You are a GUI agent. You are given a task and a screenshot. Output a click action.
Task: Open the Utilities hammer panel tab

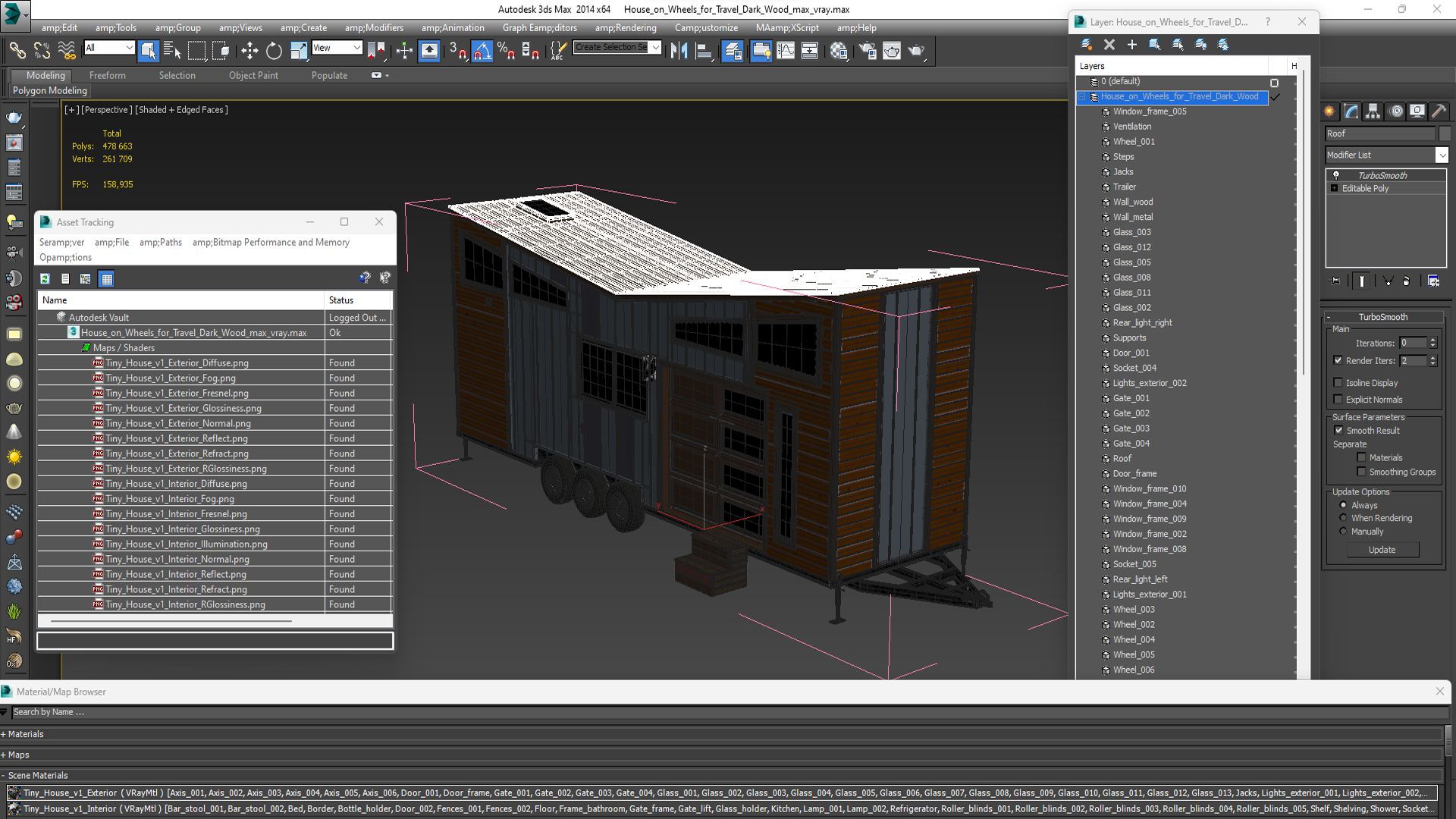click(x=1439, y=111)
